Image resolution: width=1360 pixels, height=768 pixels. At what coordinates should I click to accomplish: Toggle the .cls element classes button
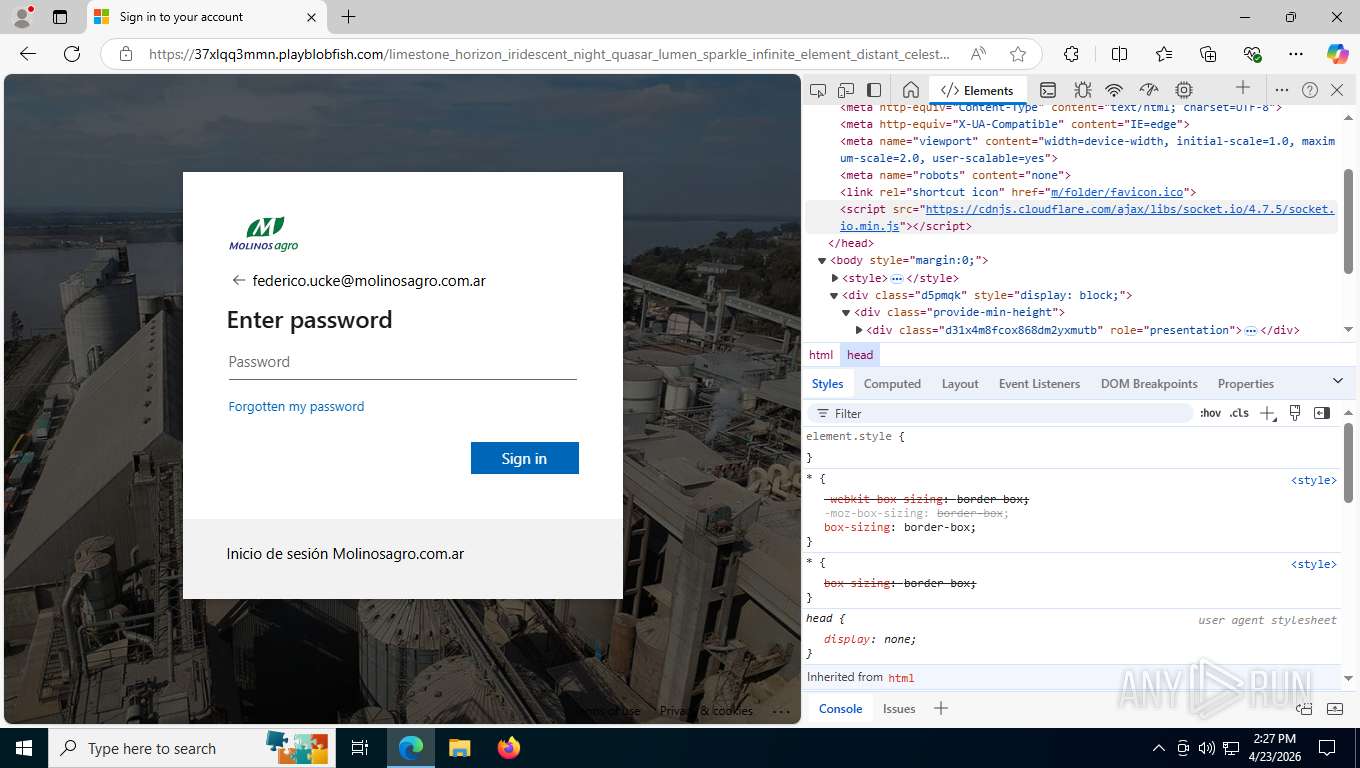[1239, 413]
